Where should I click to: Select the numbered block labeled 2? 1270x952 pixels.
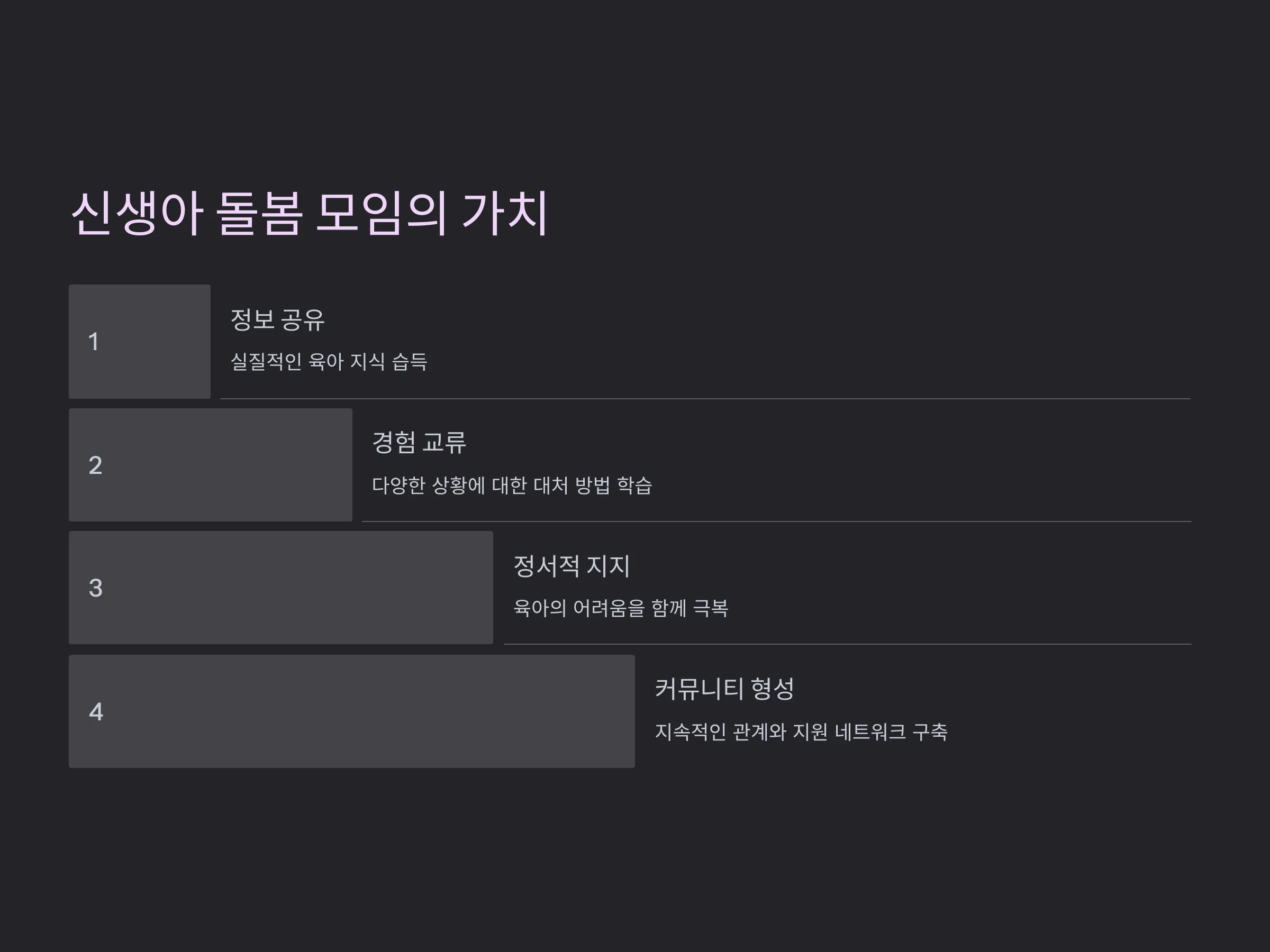pos(211,465)
